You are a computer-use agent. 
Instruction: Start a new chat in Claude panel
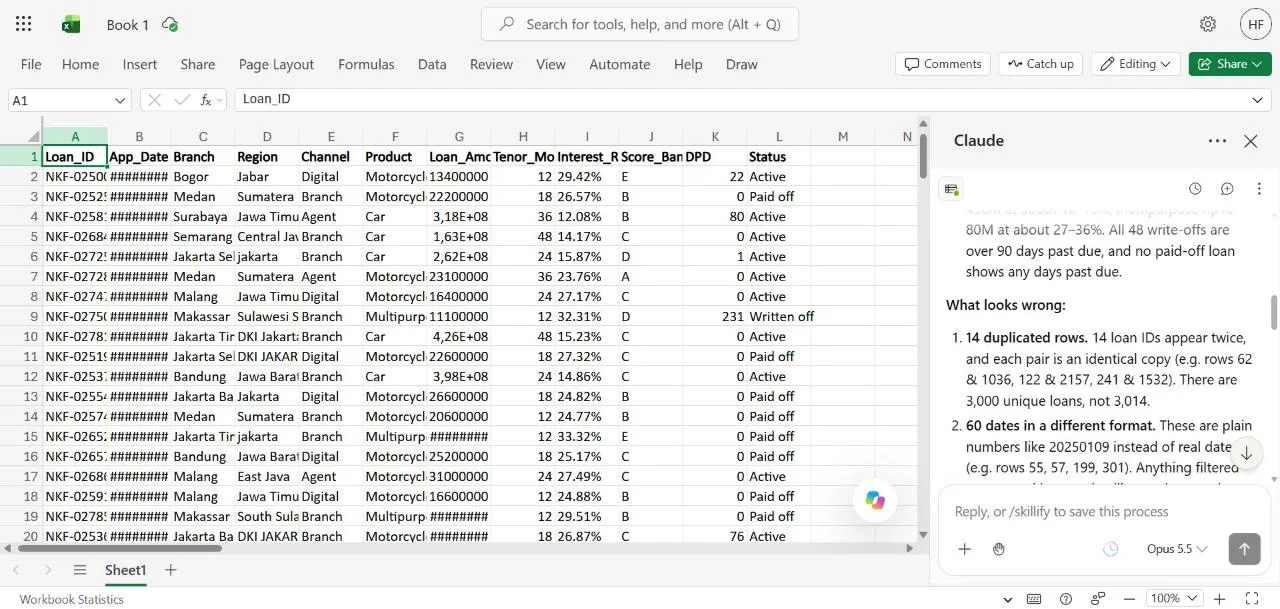(x=1227, y=188)
